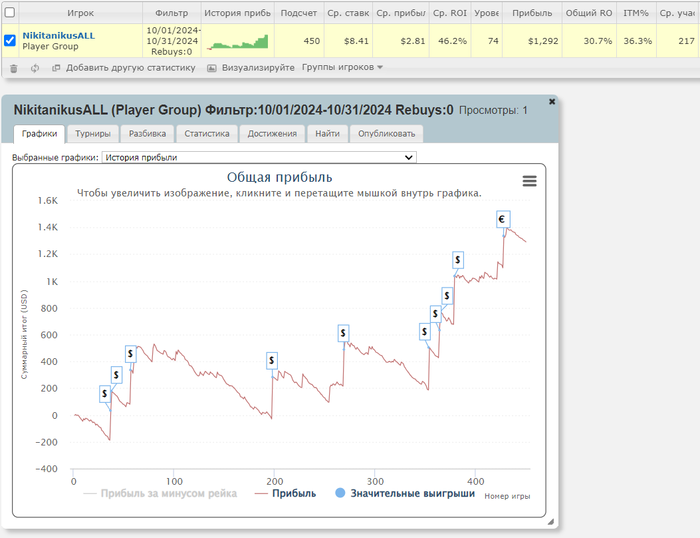
Task: Toggle the Прибыль за минусом рейка series
Action: 160,493
